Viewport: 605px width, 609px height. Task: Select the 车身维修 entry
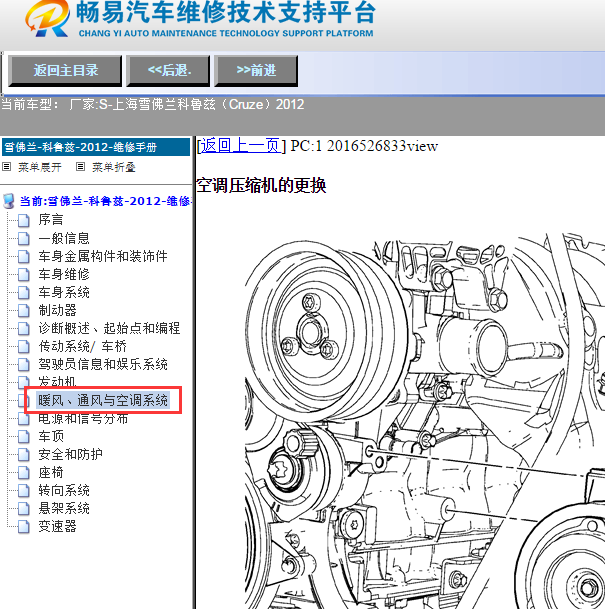pos(64,274)
